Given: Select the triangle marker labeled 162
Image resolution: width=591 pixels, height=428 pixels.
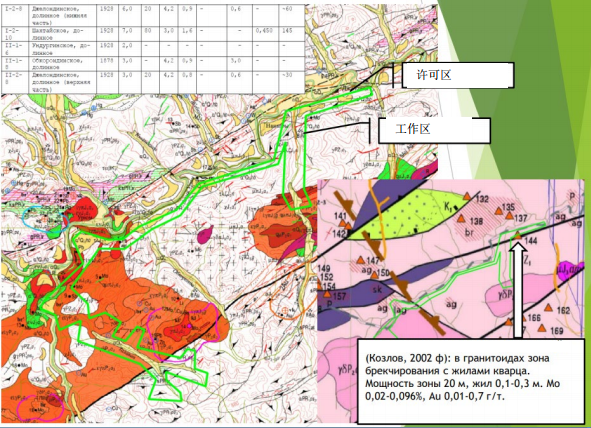Looking at the screenshot, I should [549, 308].
